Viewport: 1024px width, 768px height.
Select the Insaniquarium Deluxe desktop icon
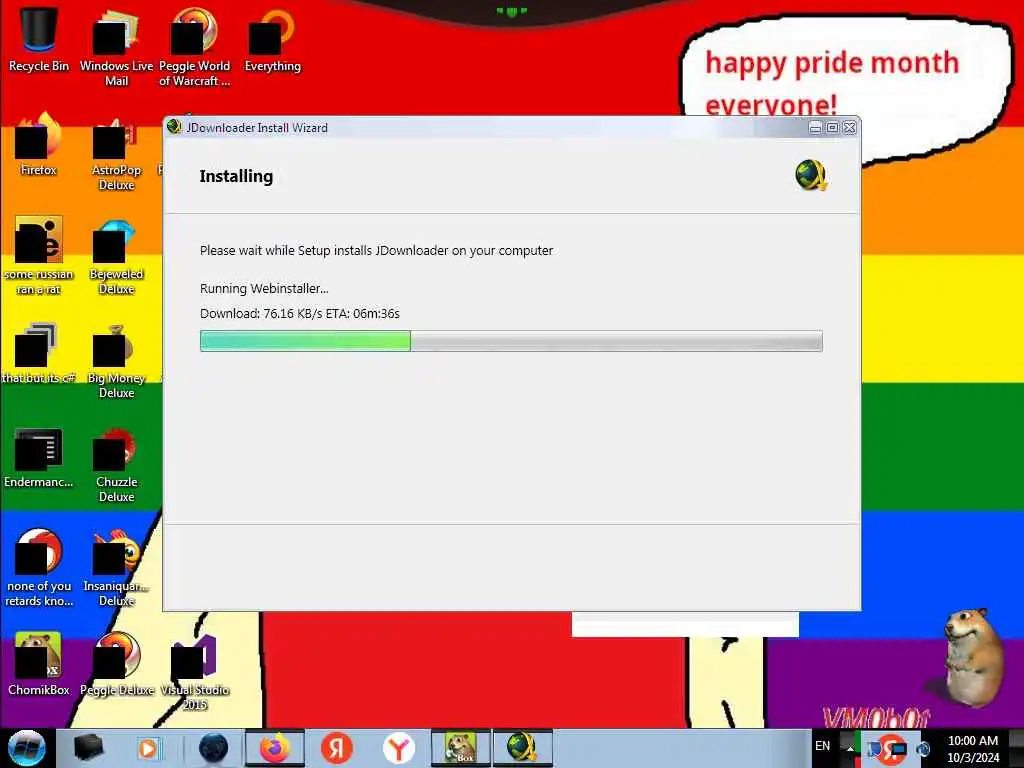[x=116, y=568]
